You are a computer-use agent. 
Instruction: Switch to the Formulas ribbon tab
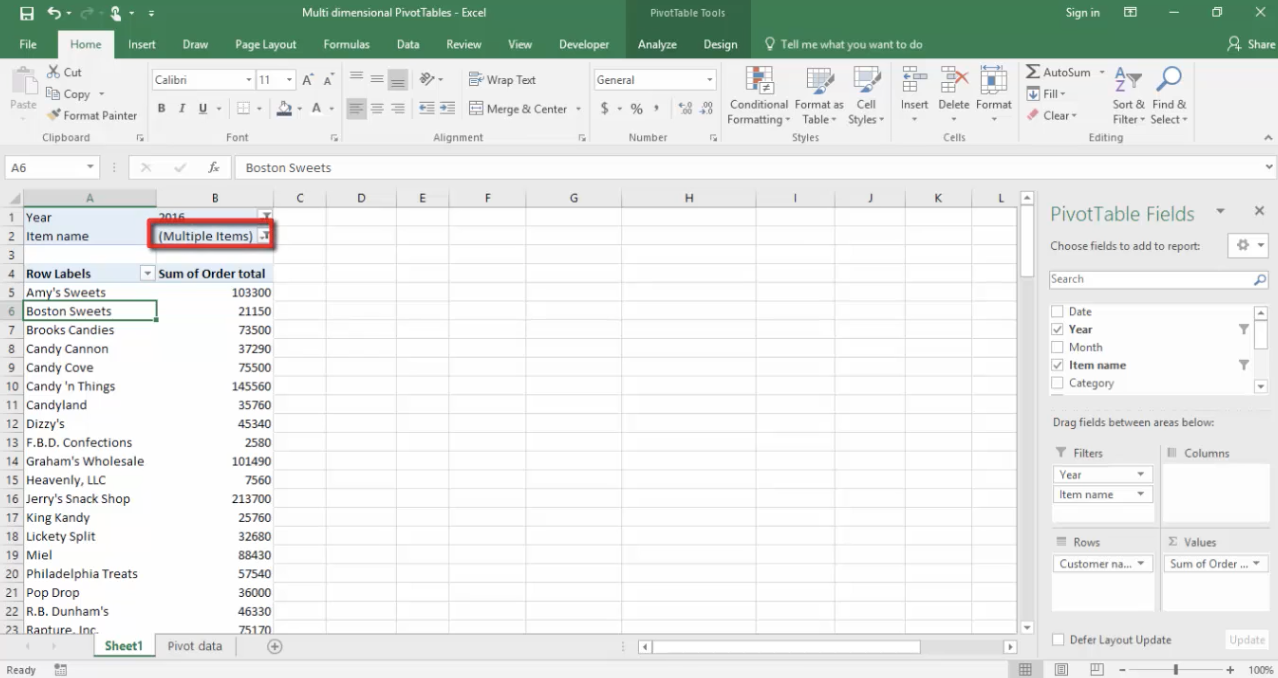pyautogui.click(x=347, y=44)
